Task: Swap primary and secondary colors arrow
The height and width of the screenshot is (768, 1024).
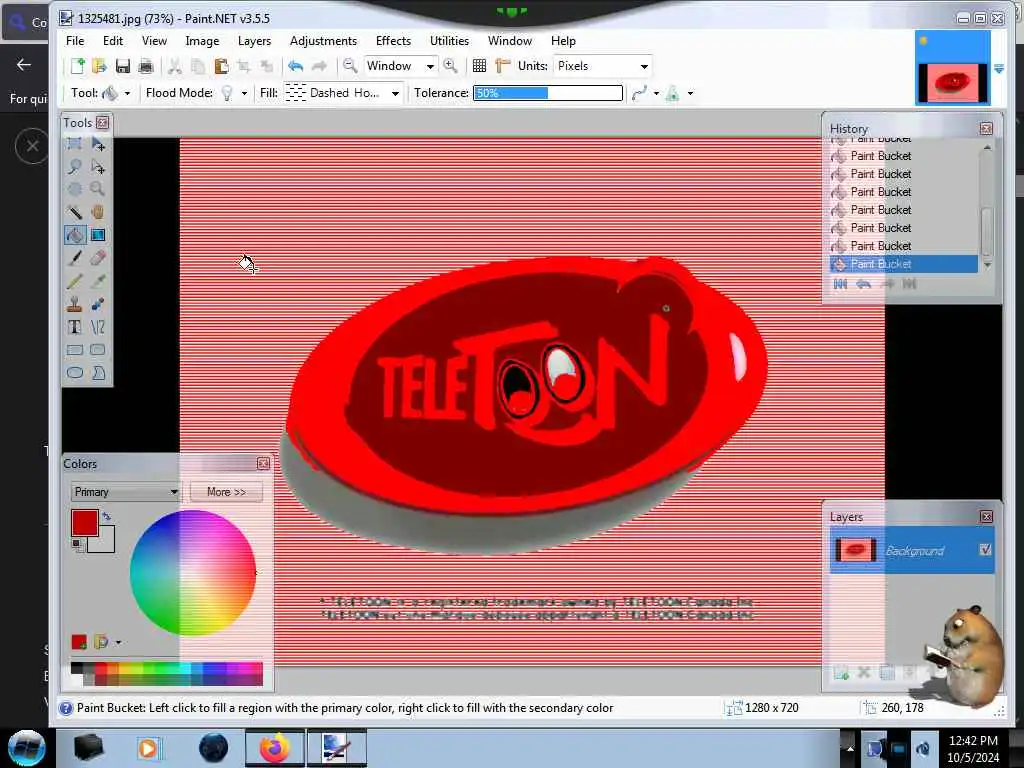Action: coord(106,516)
